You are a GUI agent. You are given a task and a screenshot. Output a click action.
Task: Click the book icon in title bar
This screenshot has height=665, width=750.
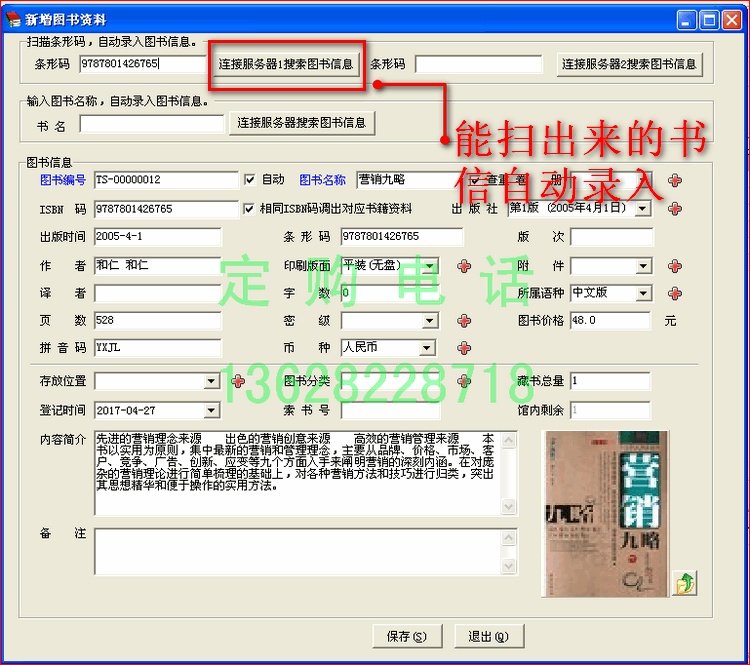13,19
